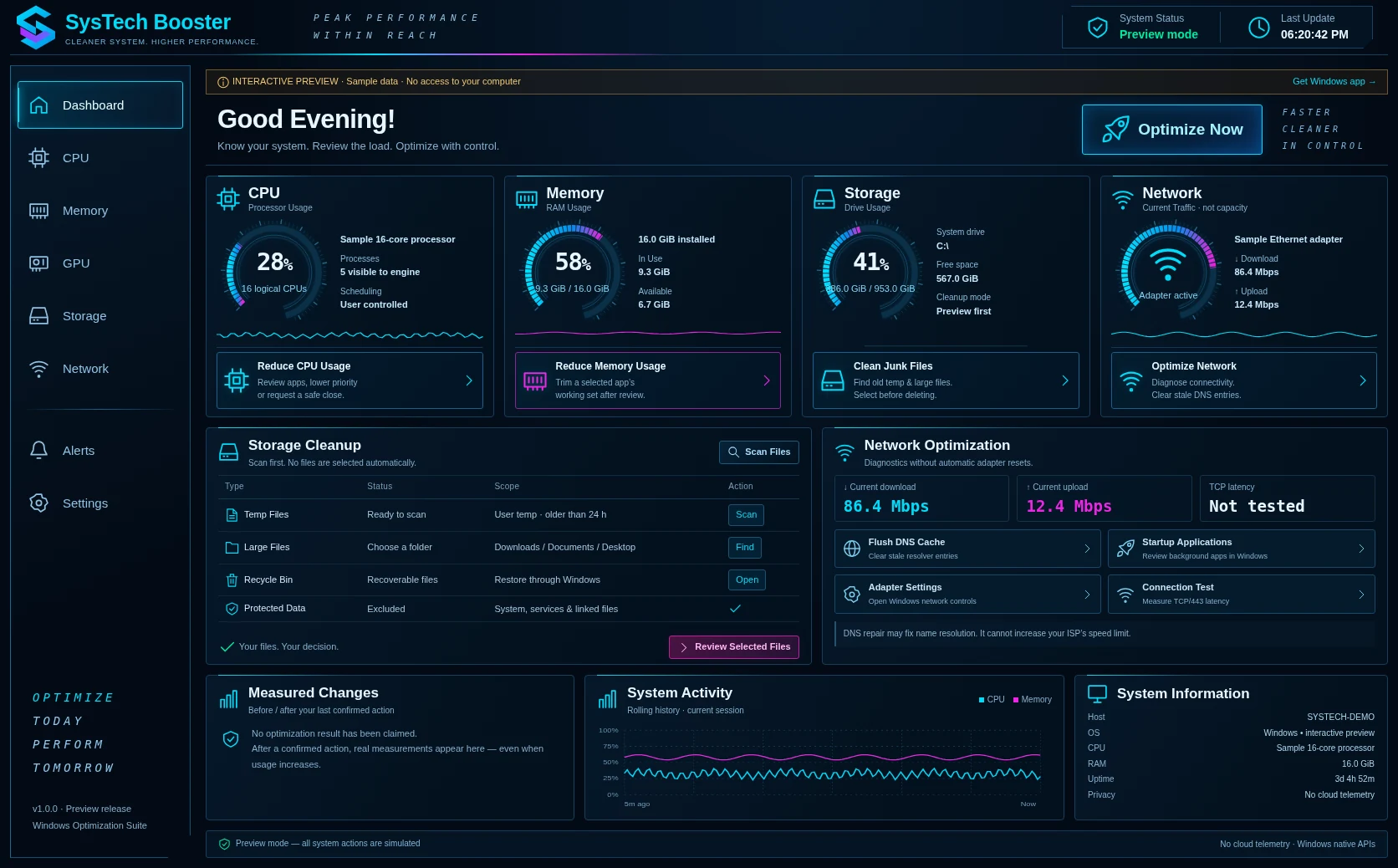This screenshot has width=1398, height=868.
Task: Click the CPU chip icon in sidebar
Action: (38, 158)
